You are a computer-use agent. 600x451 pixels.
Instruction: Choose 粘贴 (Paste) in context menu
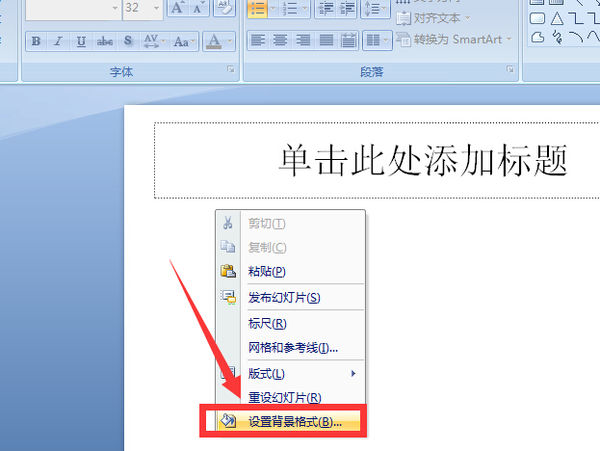tap(266, 271)
